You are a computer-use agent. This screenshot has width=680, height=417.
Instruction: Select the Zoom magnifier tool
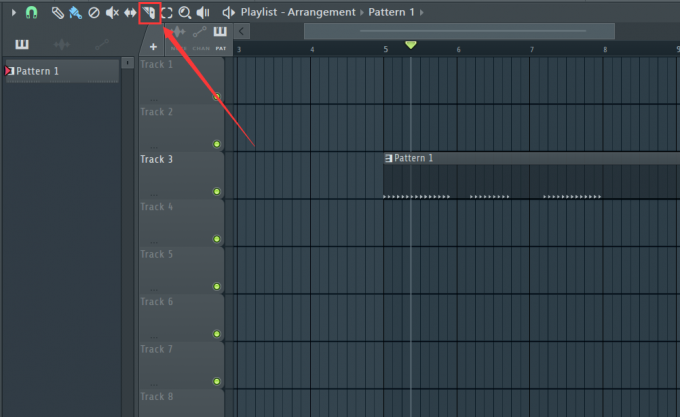pyautogui.click(x=184, y=12)
